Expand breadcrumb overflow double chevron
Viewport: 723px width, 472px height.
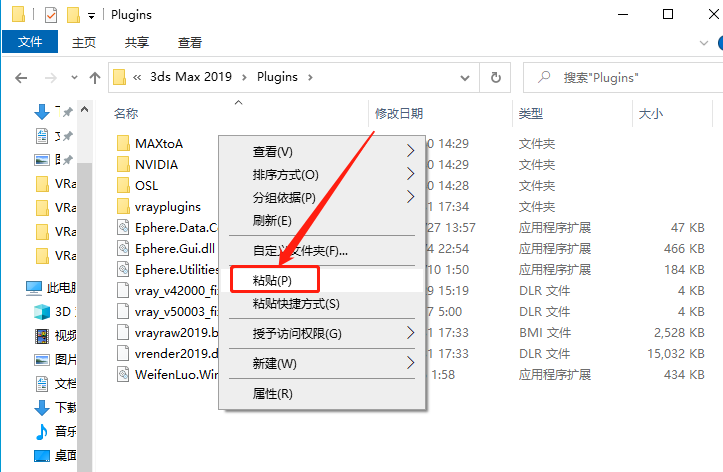137,77
